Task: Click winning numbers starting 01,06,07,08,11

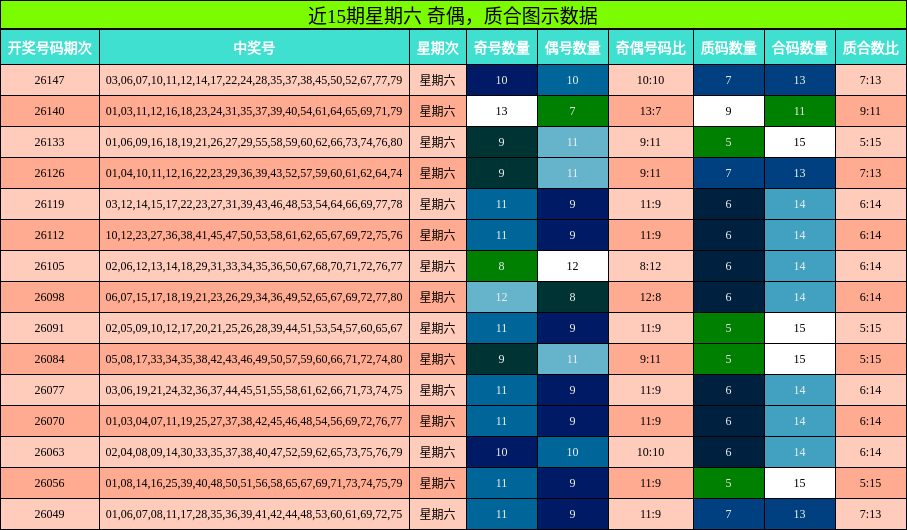Action: pyautogui.click(x=255, y=514)
